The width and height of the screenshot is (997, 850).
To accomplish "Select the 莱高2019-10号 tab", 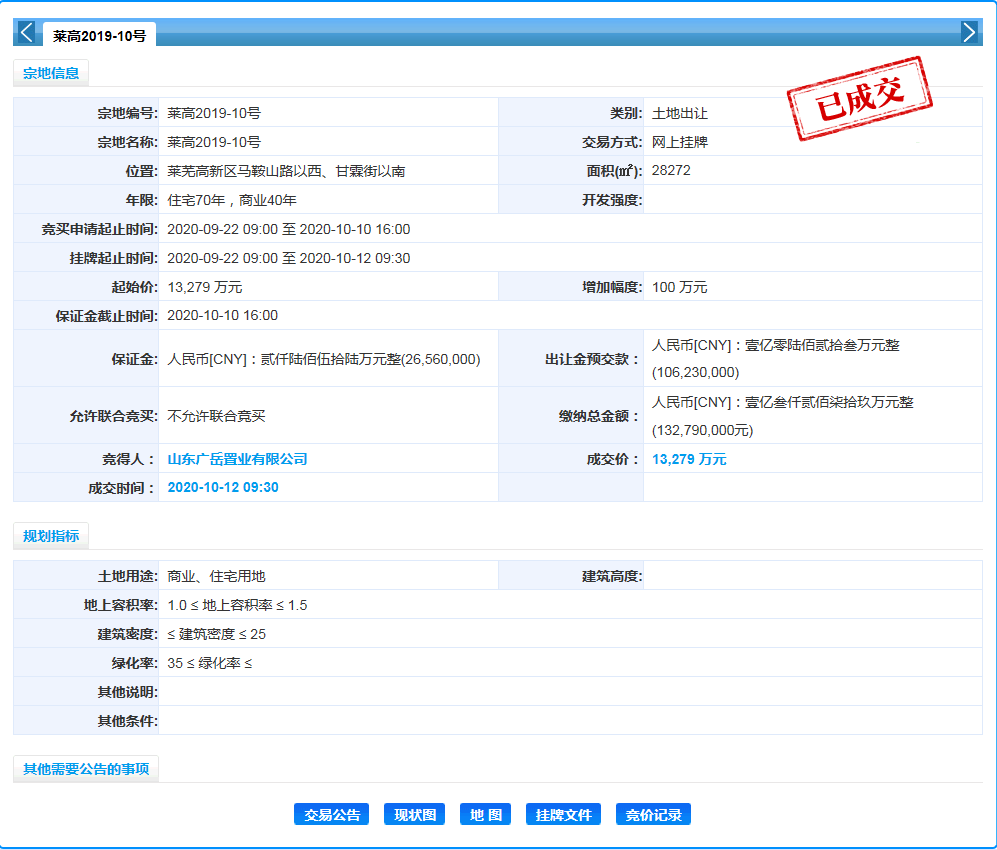I will click(99, 36).
